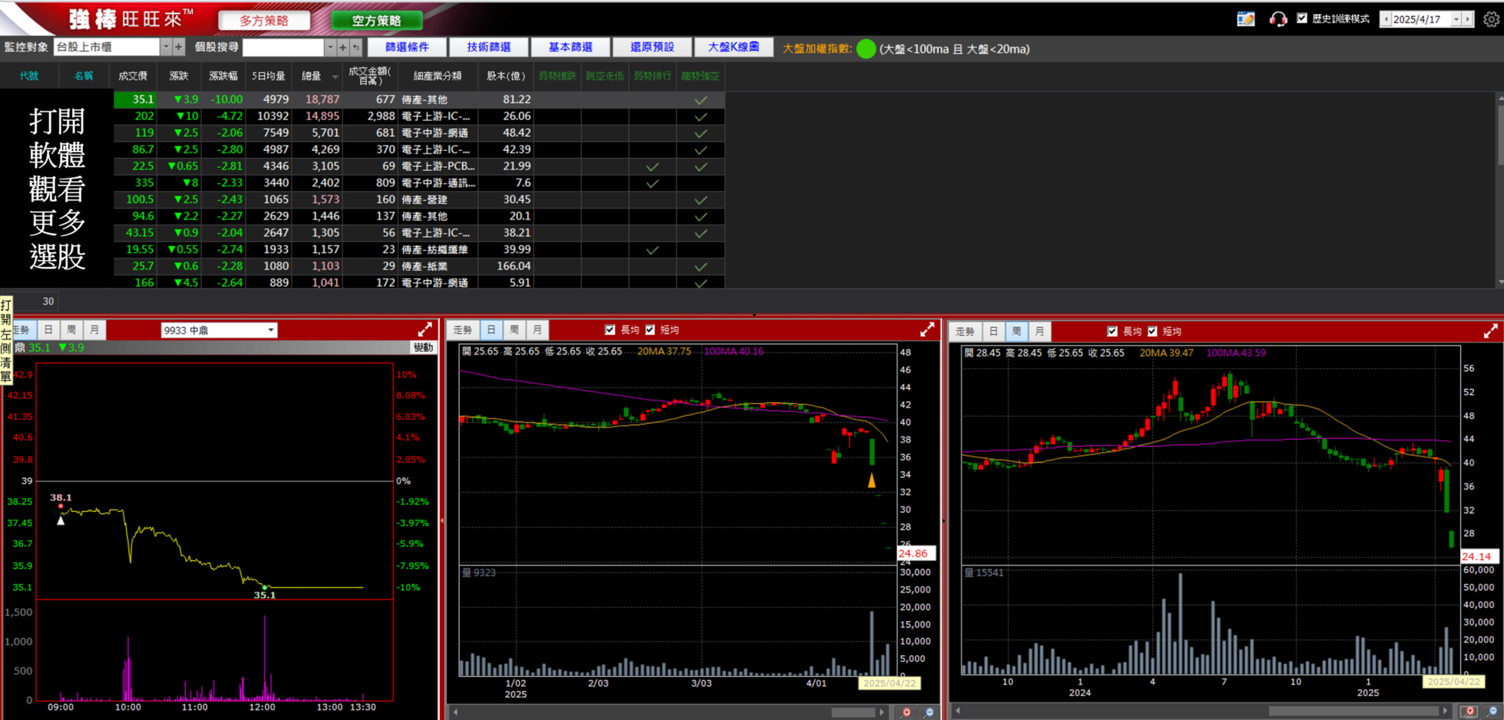
Task: Select the 走勢 tab in the middle chart panel
Action: pos(462,330)
